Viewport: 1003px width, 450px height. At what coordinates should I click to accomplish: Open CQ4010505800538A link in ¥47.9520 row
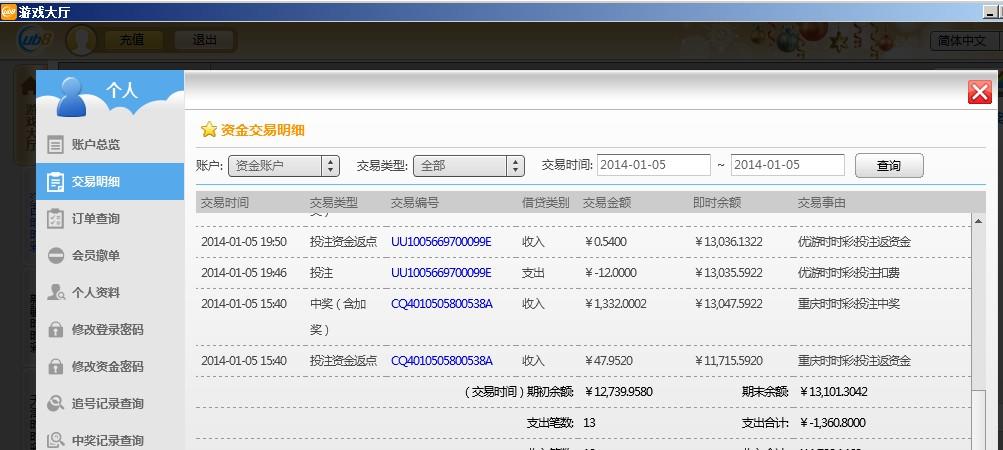[441, 360]
